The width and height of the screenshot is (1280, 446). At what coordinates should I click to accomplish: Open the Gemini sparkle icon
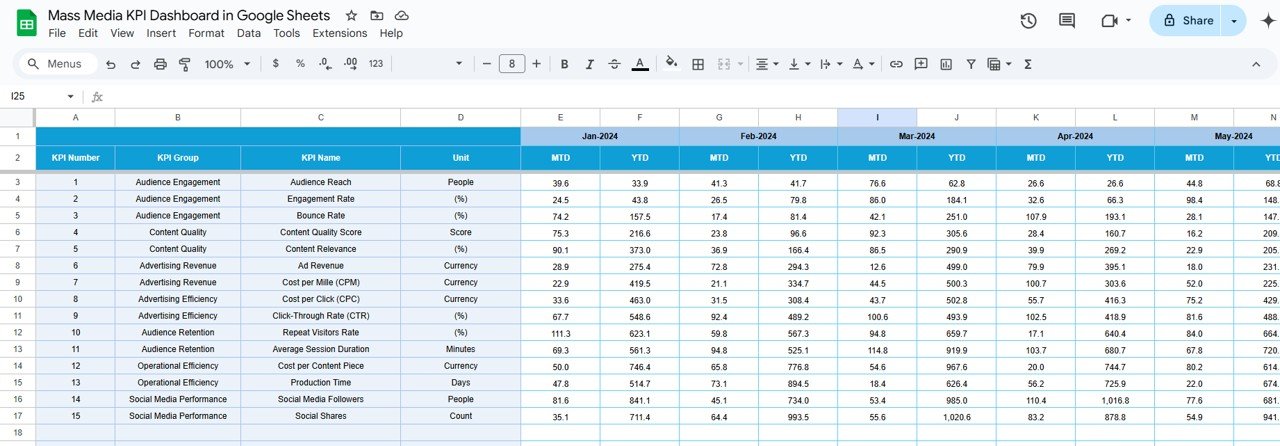(x=1267, y=21)
